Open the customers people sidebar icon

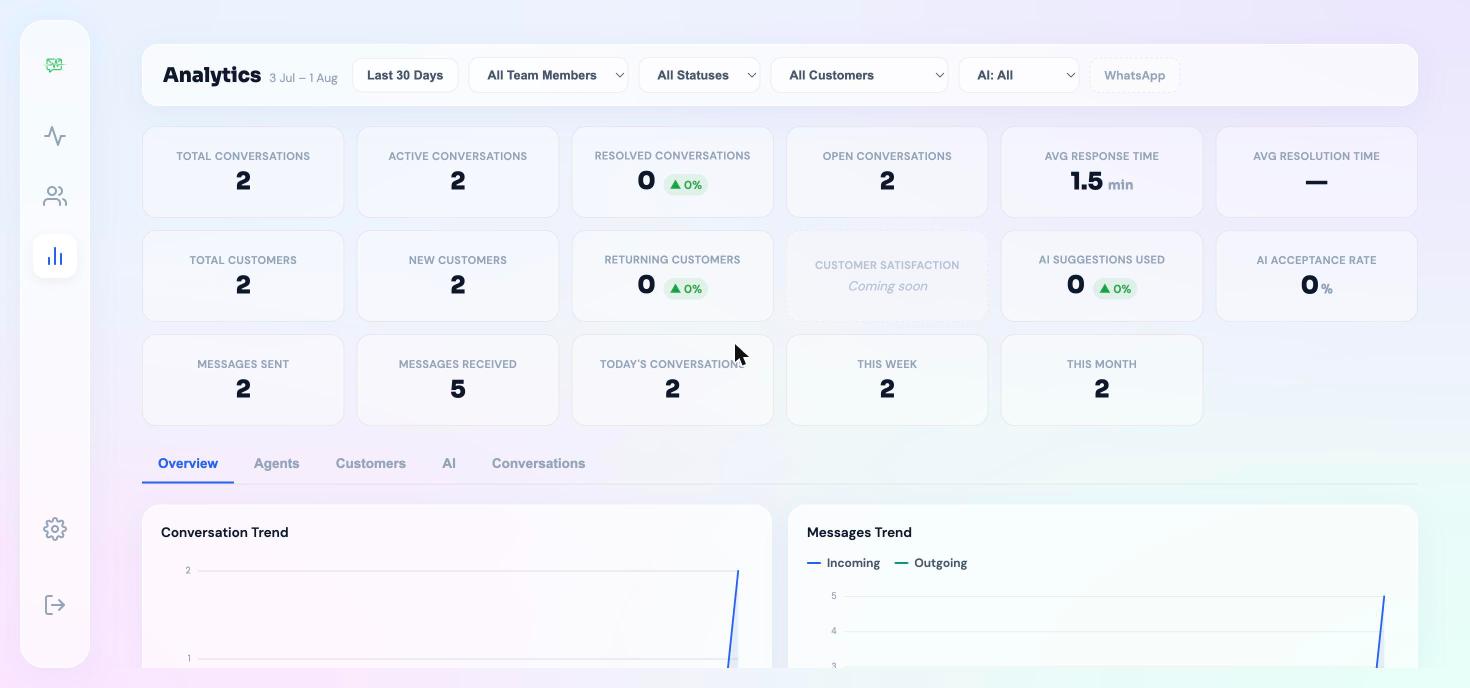[x=55, y=196]
